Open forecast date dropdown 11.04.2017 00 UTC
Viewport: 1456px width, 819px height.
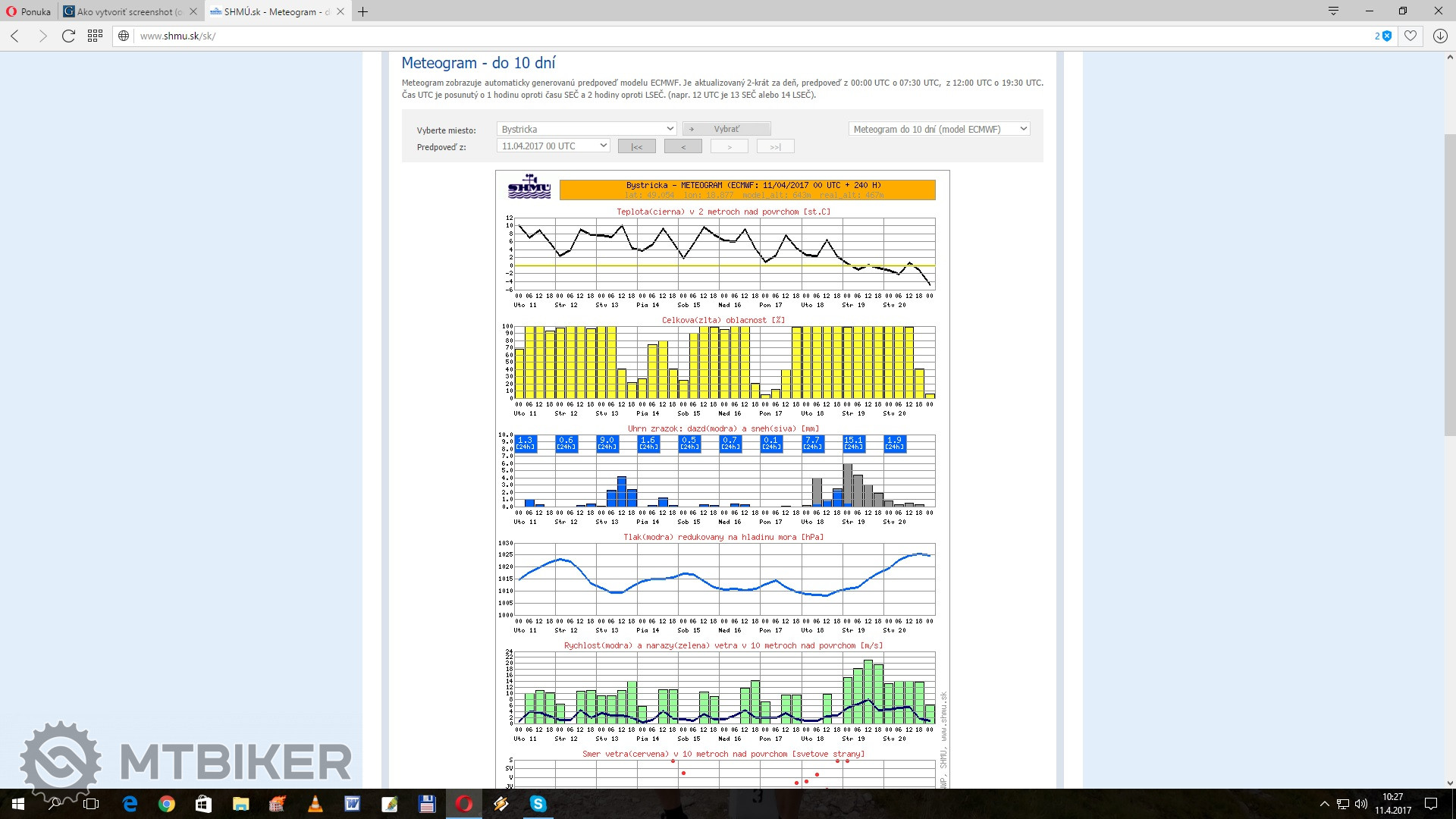[554, 146]
